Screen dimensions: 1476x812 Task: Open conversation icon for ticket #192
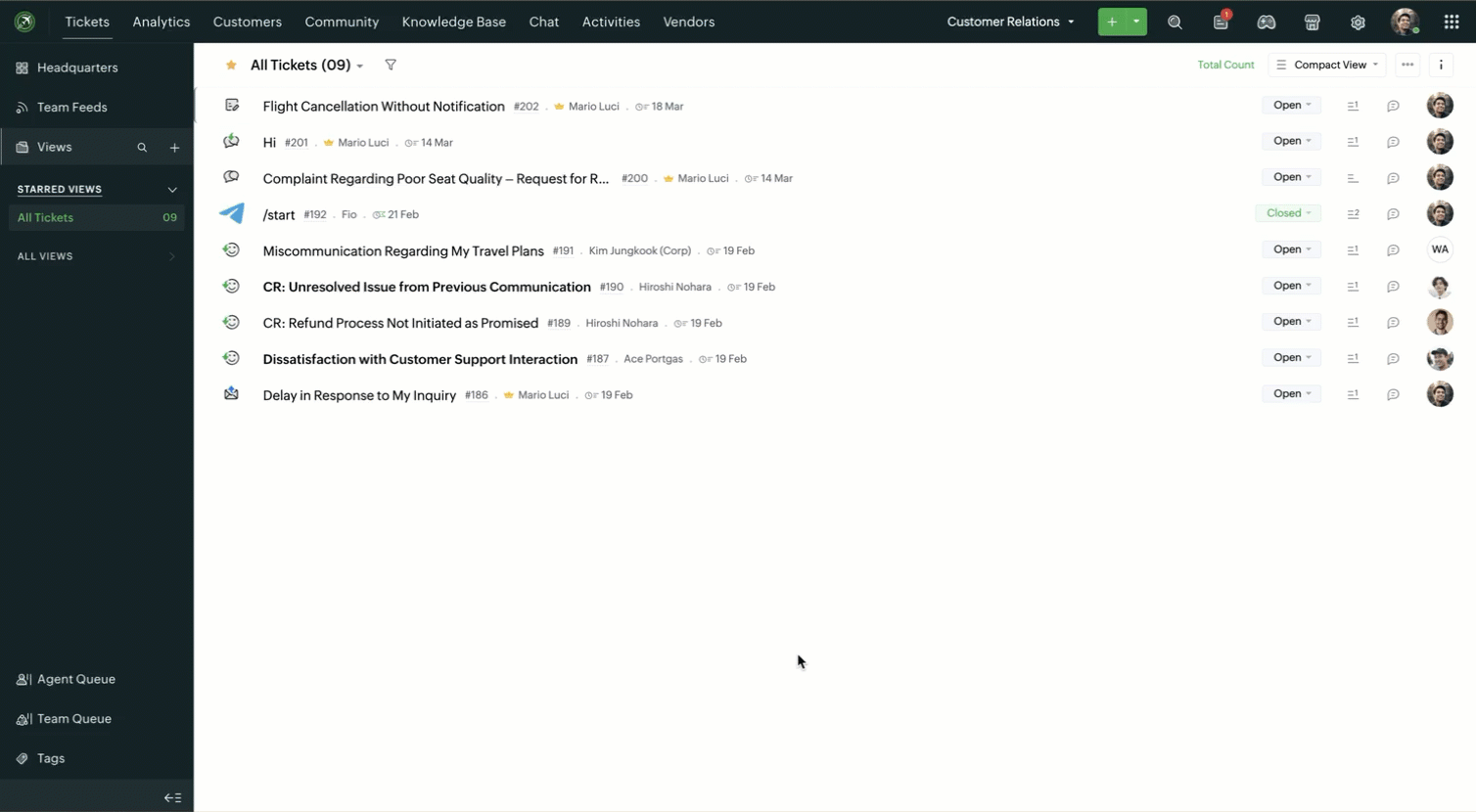[x=1393, y=214]
